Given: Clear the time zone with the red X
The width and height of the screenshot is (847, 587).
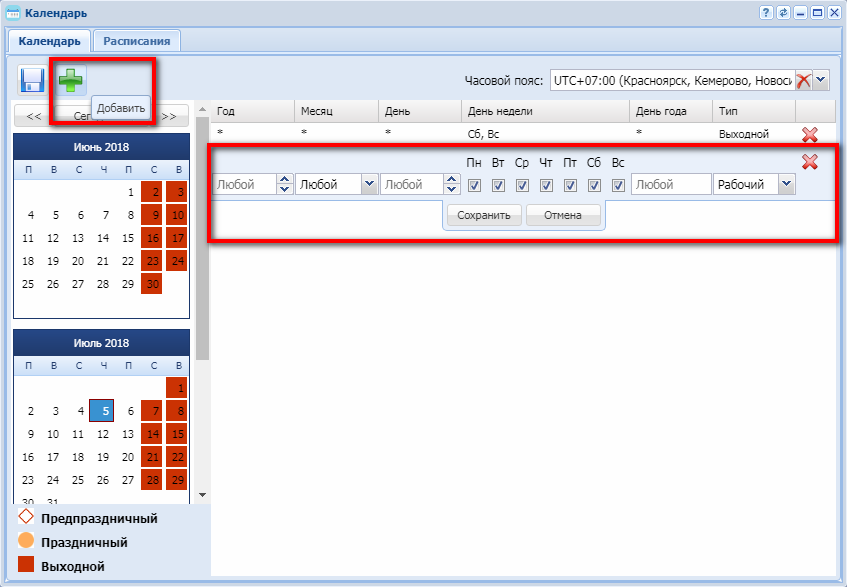Looking at the screenshot, I should click(802, 81).
